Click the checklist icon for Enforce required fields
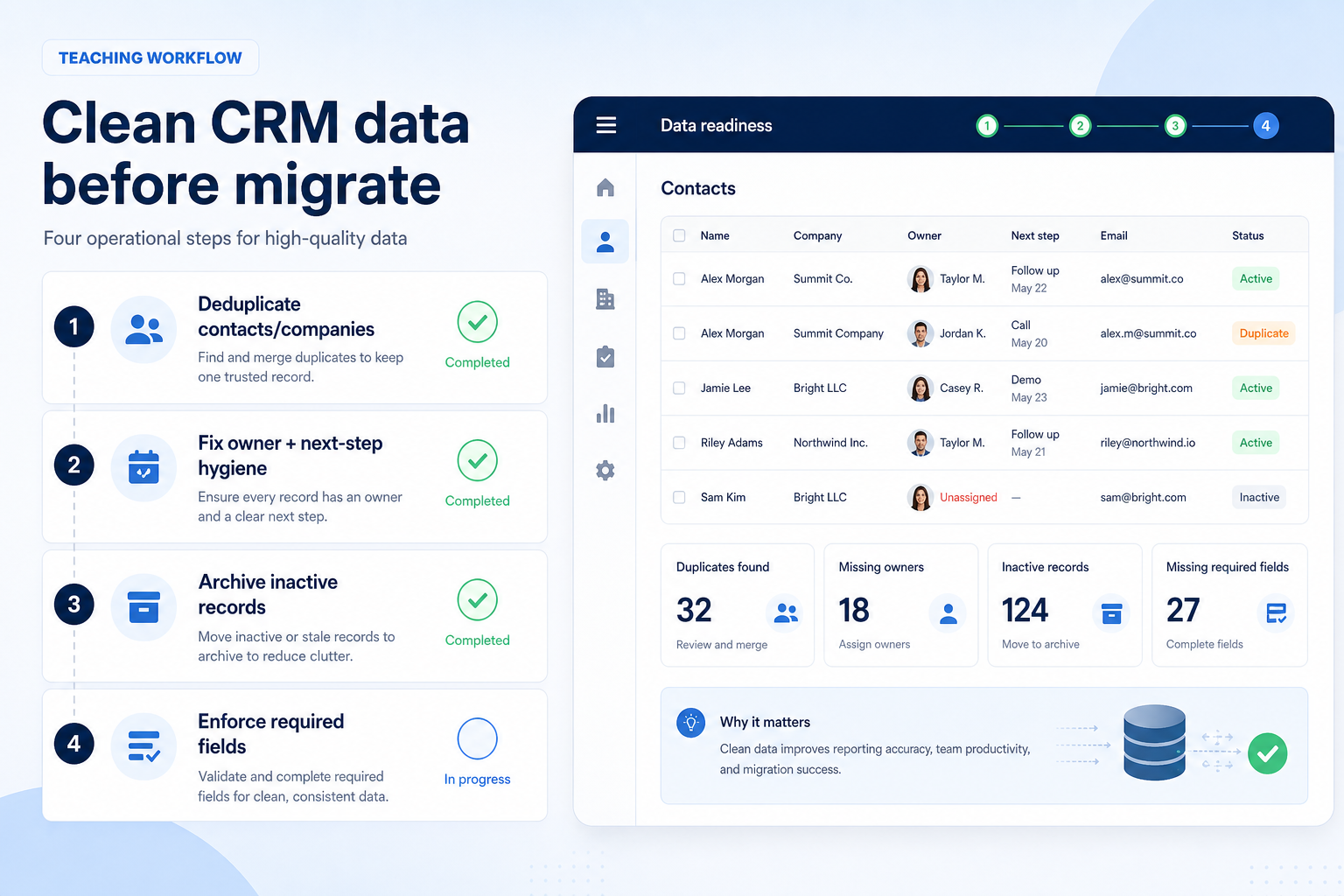 pos(143,746)
